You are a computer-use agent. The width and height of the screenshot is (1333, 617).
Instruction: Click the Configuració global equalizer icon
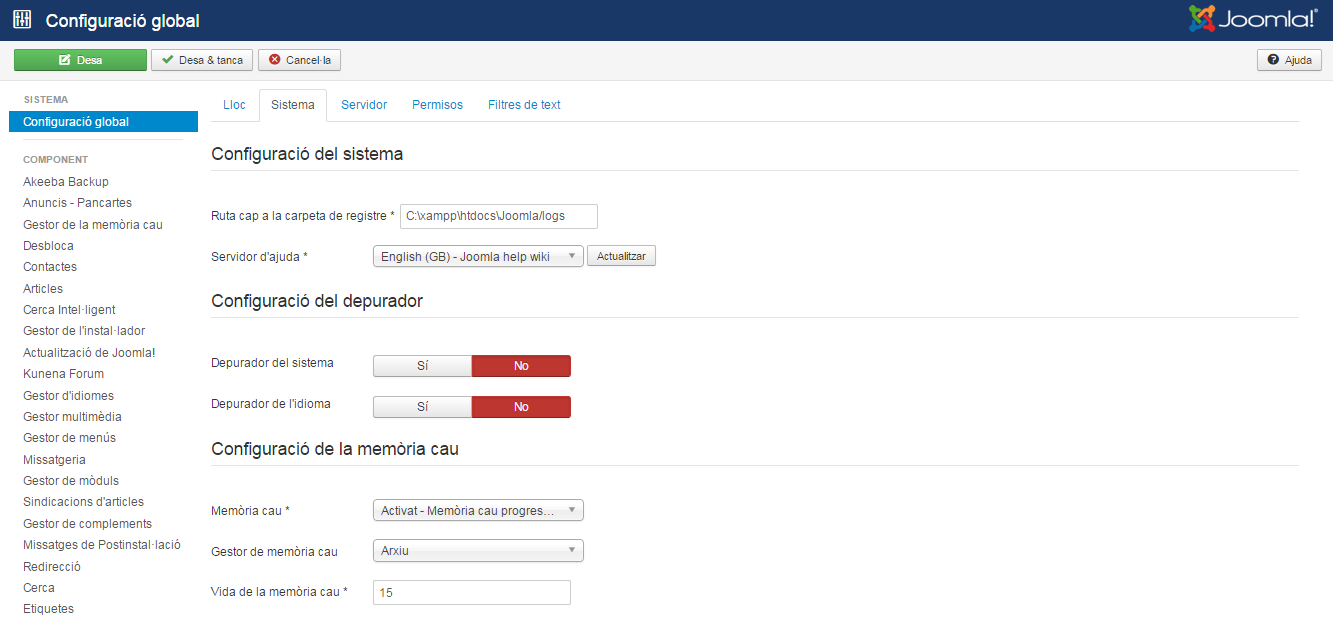pos(22,19)
